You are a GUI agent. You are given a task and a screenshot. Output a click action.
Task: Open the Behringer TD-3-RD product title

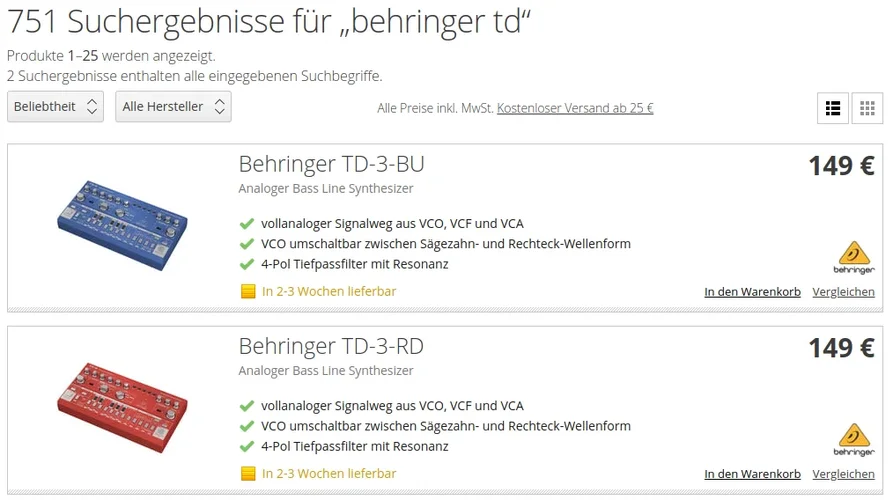331,346
